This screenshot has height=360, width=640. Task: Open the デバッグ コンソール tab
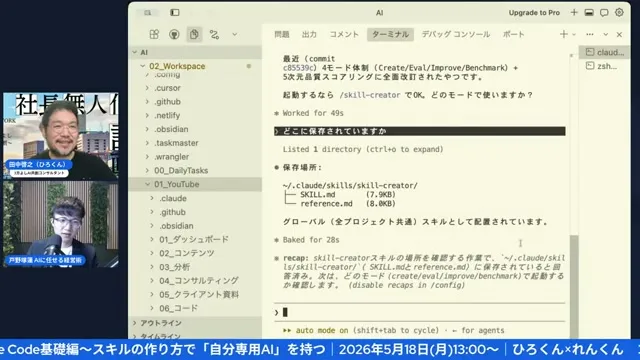click(456, 34)
